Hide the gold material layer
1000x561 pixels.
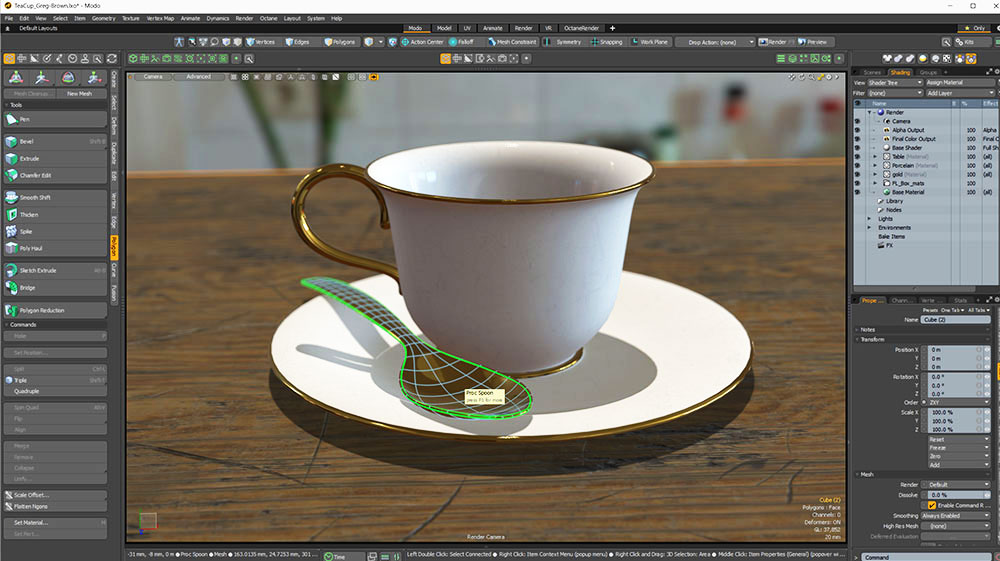click(x=858, y=174)
